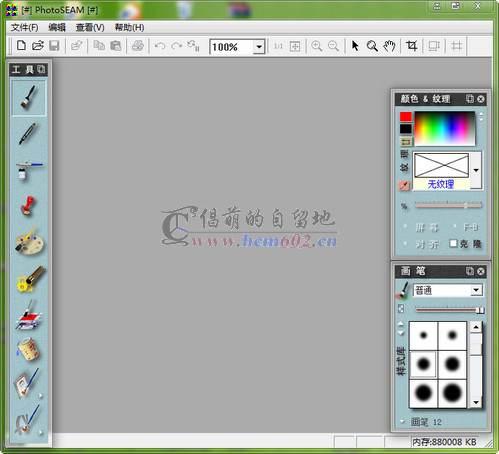Close the 颜色 & 纹理 panel
Image resolution: width=499 pixels, height=454 pixels.
tap(480, 99)
